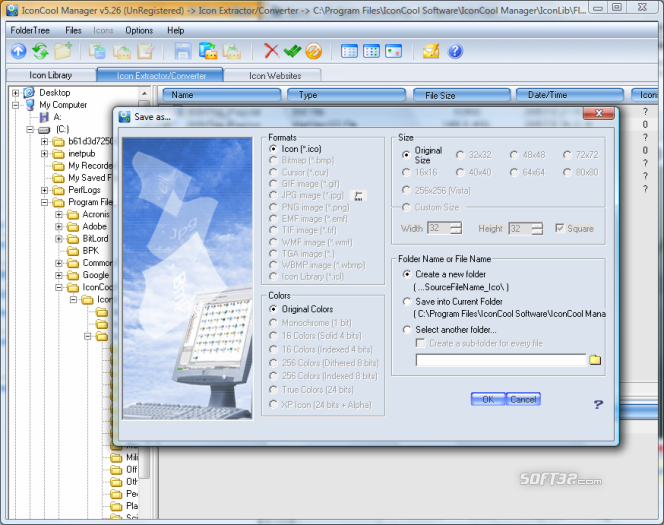
Task: Create new folder from main toolbar
Action: pyautogui.click(x=63, y=51)
